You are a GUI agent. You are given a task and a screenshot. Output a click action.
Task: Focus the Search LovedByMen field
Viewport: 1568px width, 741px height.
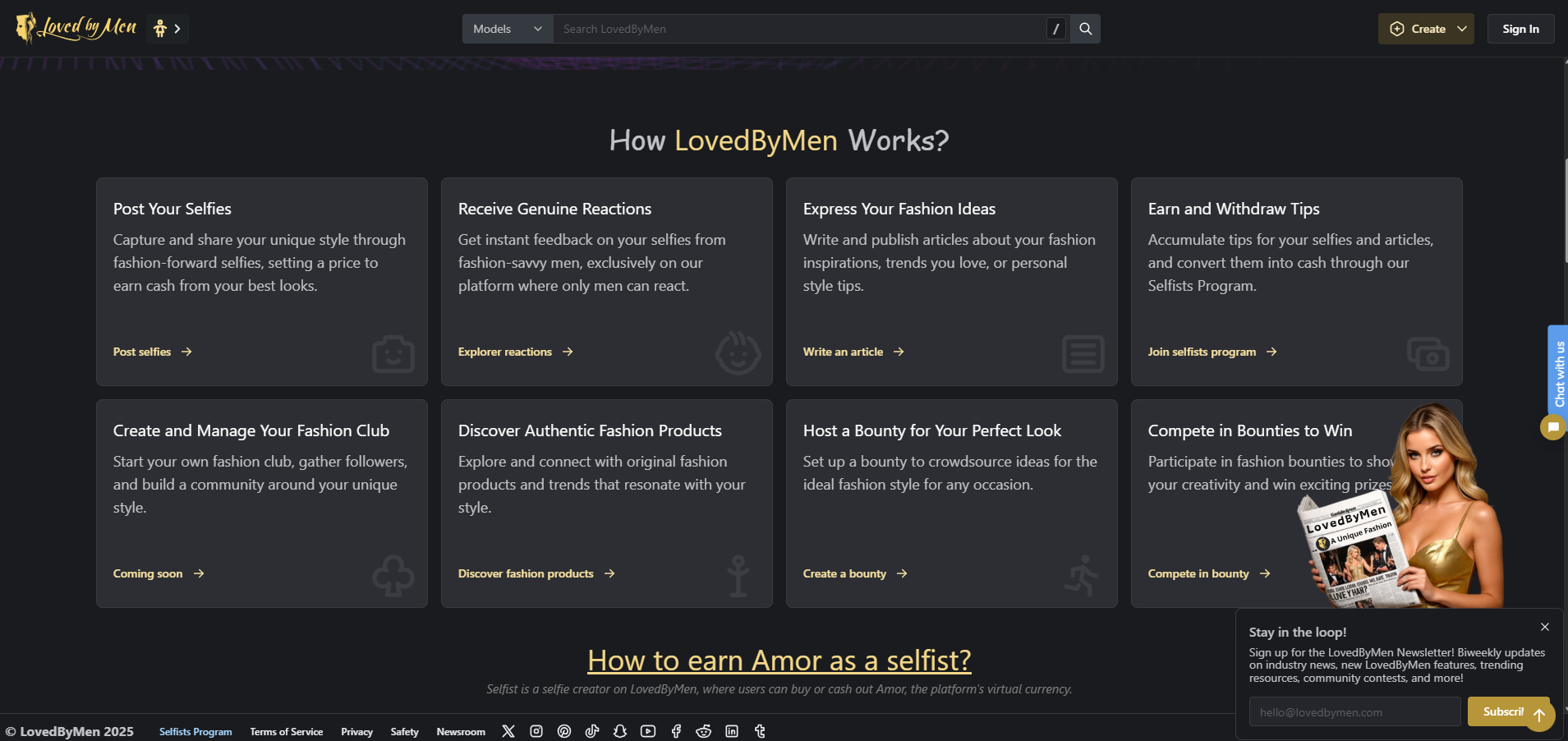point(800,29)
